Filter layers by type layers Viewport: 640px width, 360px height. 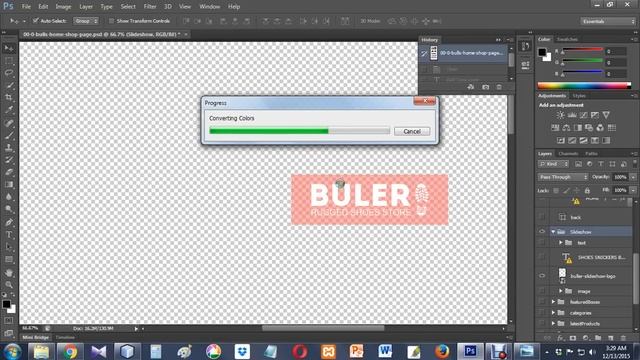pos(601,164)
